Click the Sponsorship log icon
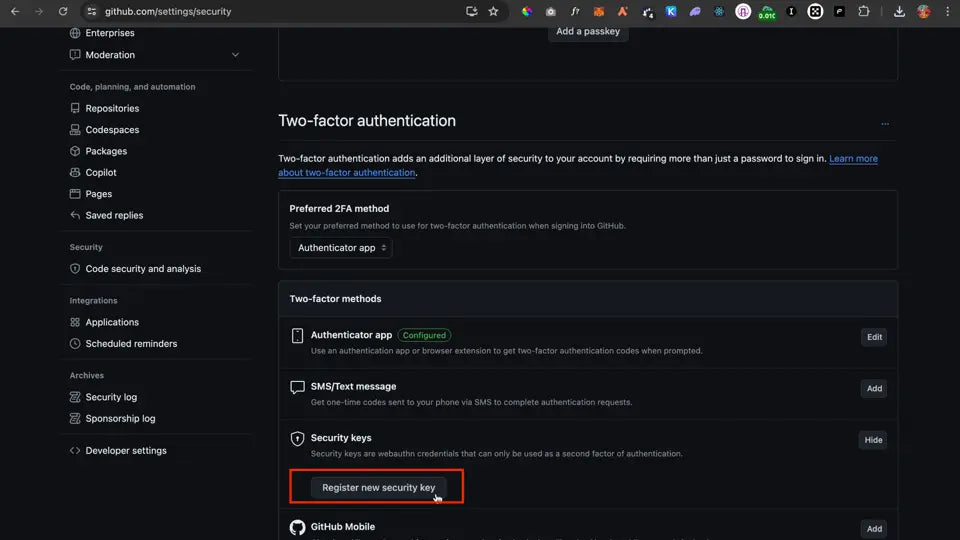This screenshot has height=540, width=960. pos(75,418)
